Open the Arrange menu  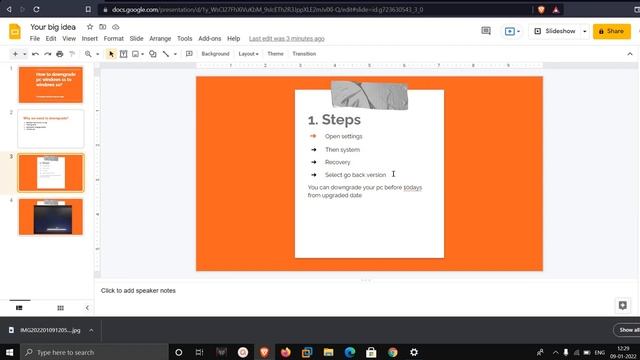(160, 38)
